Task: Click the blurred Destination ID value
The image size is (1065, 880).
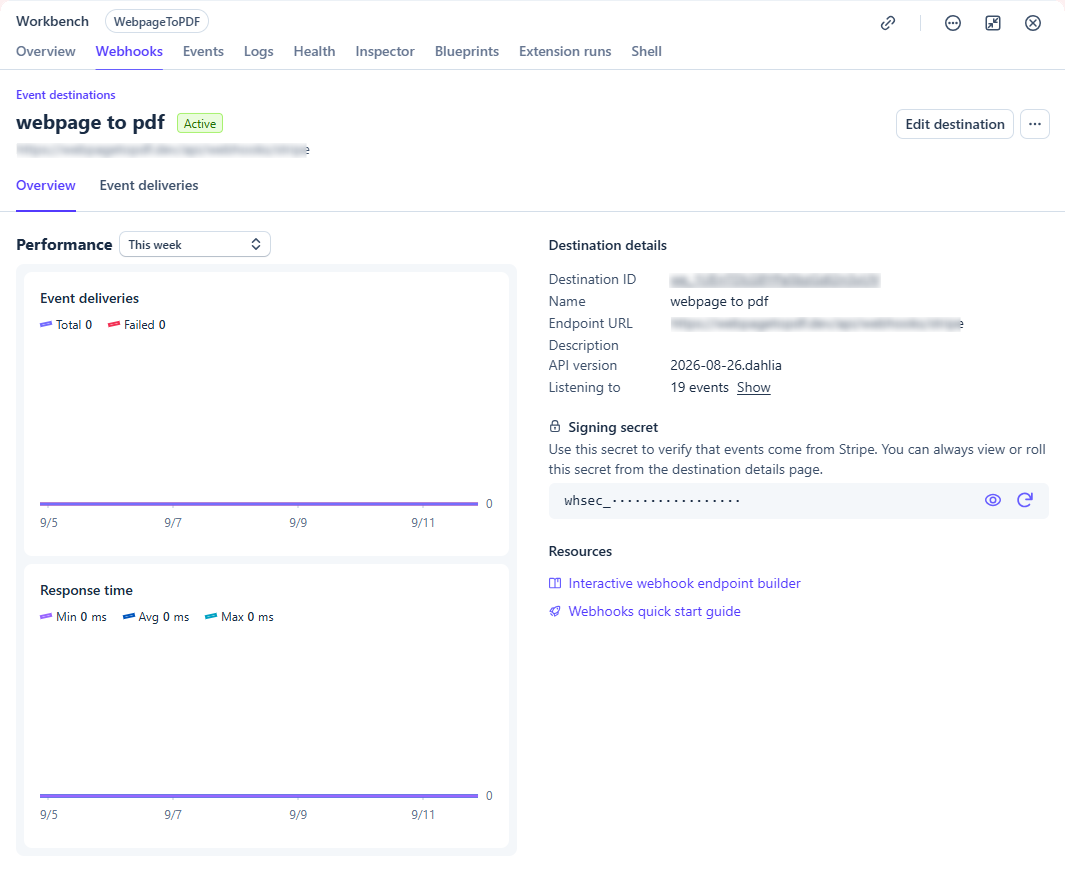Action: [774, 280]
